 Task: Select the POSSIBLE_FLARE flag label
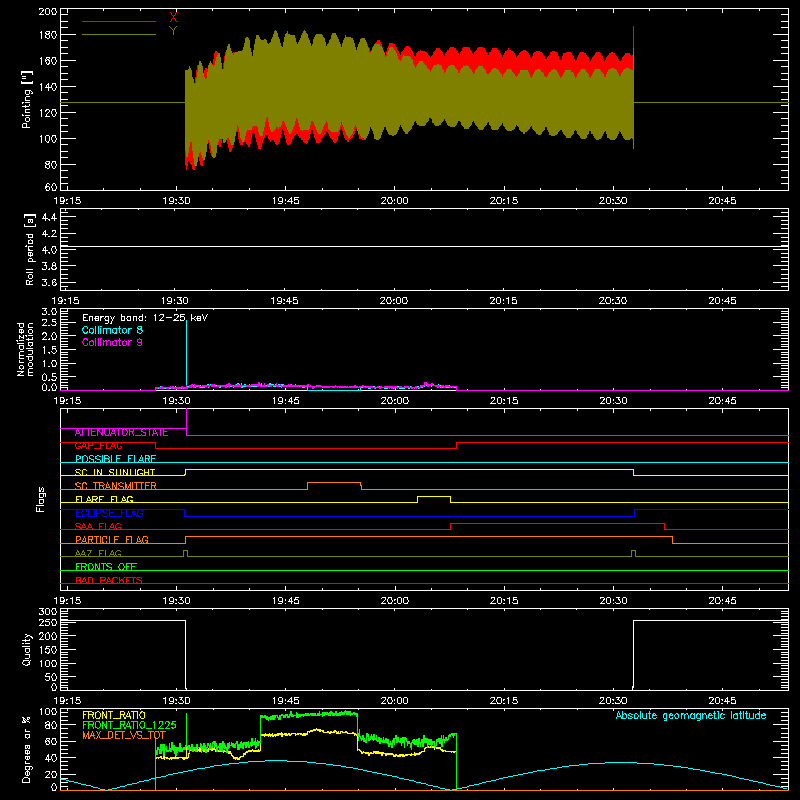pos(115,459)
